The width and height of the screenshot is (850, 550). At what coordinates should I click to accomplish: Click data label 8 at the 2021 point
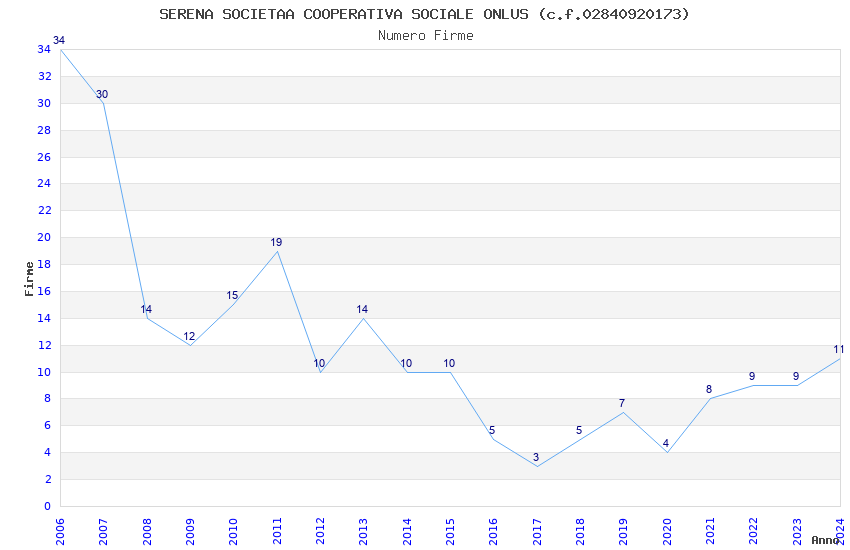click(x=709, y=390)
